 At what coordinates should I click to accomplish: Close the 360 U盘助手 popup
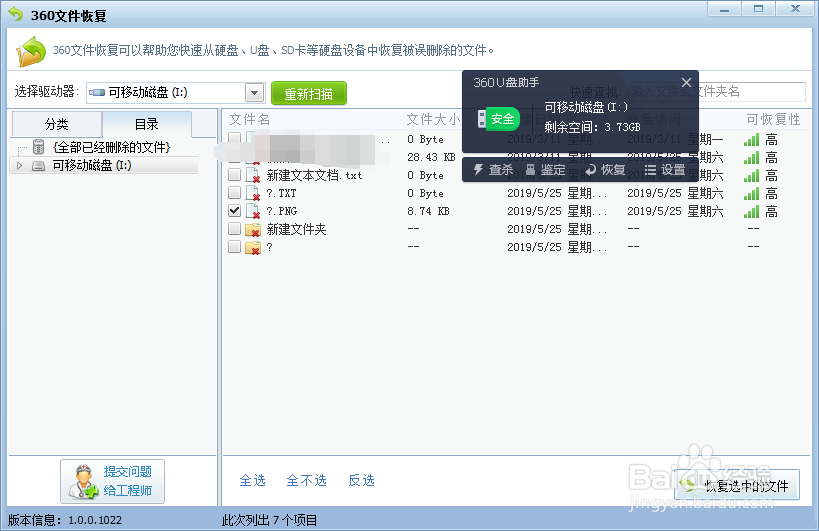686,82
